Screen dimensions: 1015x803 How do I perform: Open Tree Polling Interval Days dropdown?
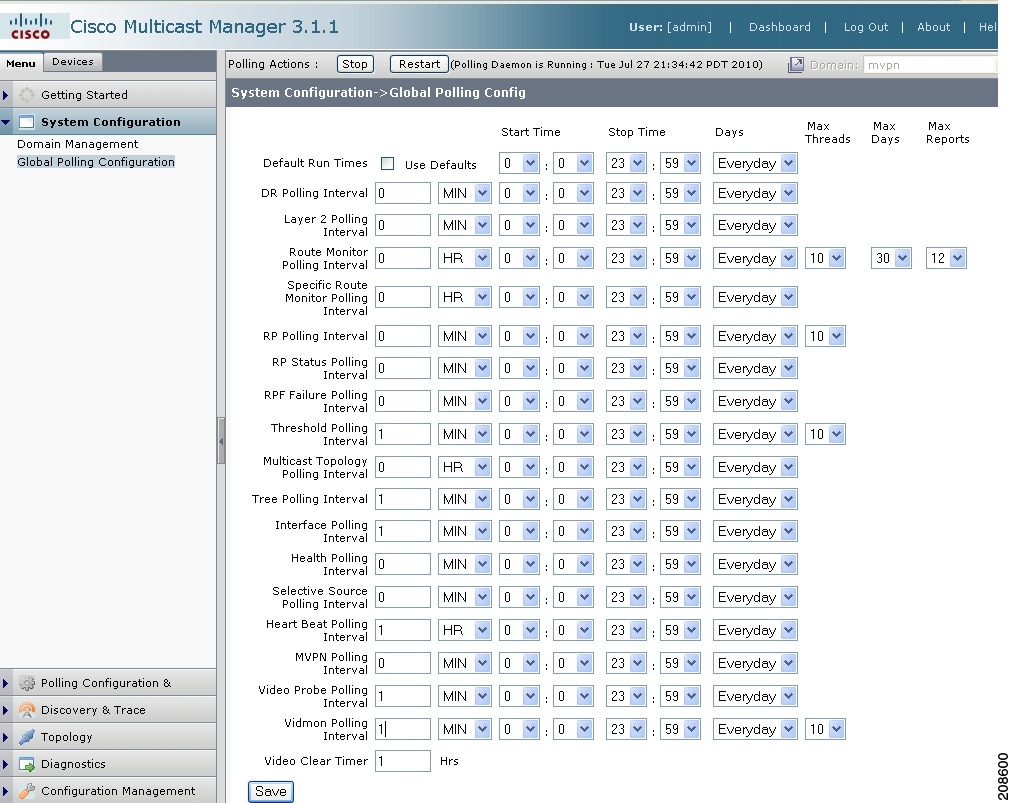tap(754, 499)
